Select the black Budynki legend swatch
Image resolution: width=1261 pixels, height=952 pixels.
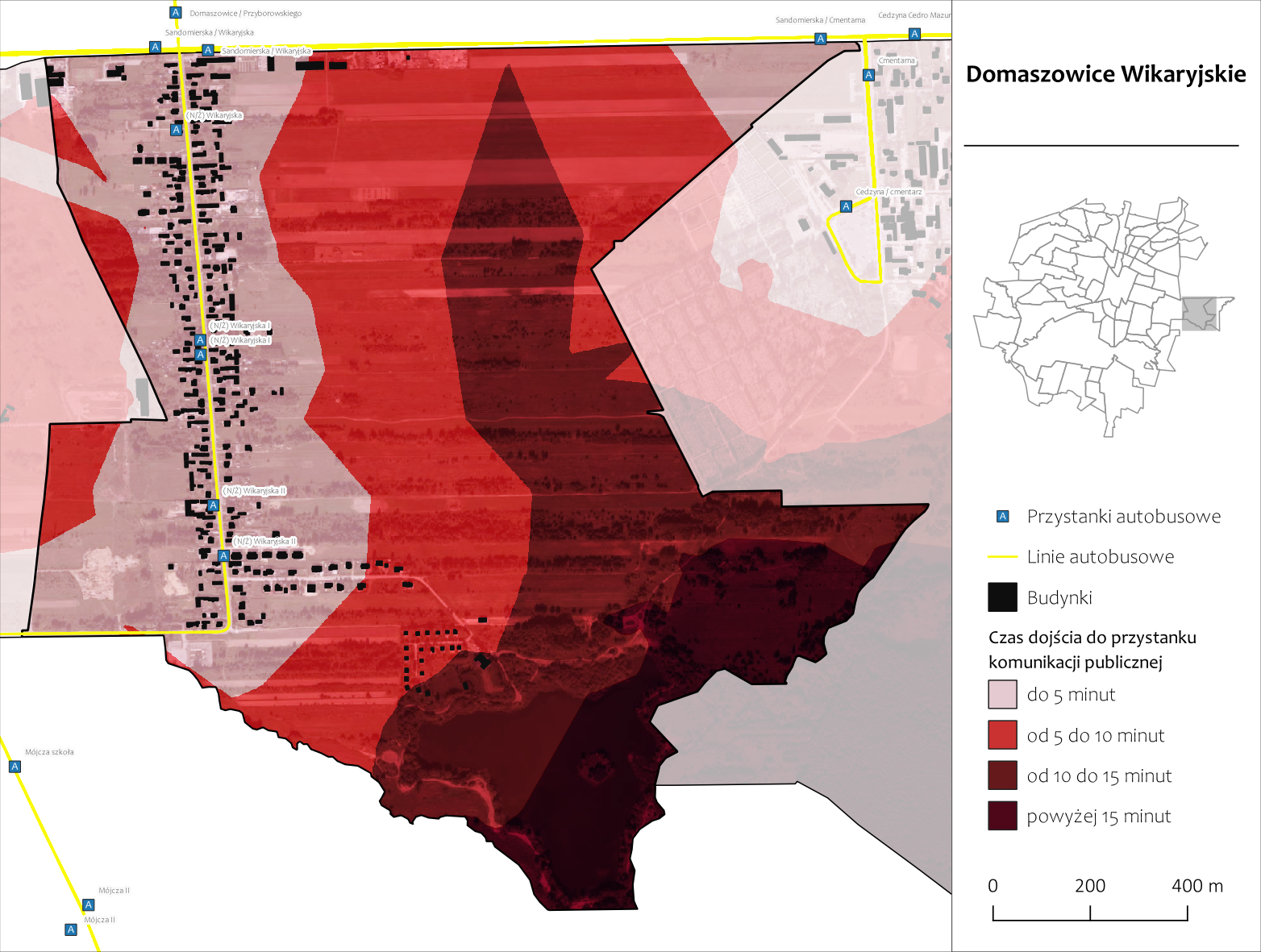[x=1002, y=597]
